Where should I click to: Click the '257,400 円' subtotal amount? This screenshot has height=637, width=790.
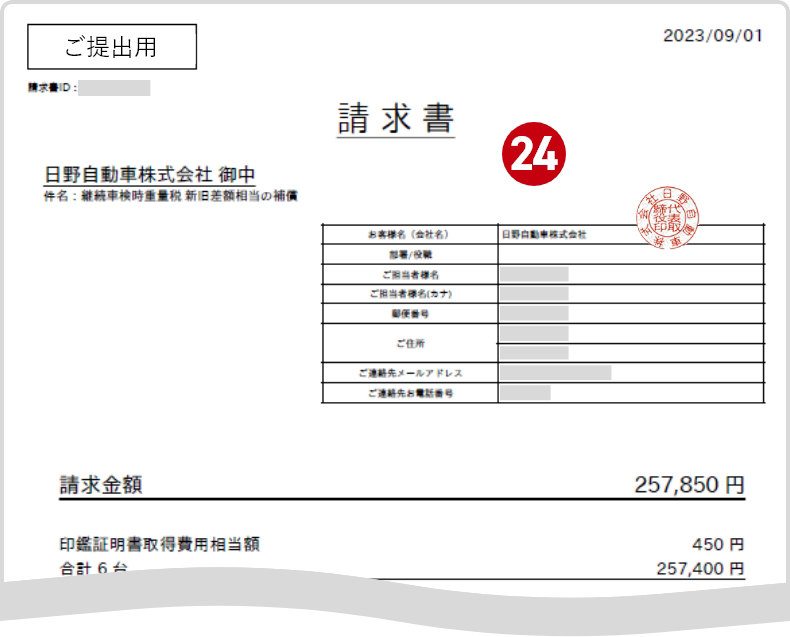pyautogui.click(x=700, y=568)
